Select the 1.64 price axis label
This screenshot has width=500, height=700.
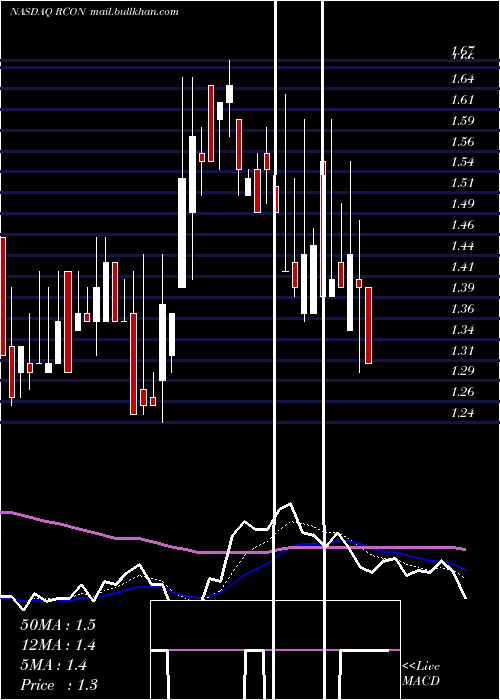pyautogui.click(x=462, y=79)
